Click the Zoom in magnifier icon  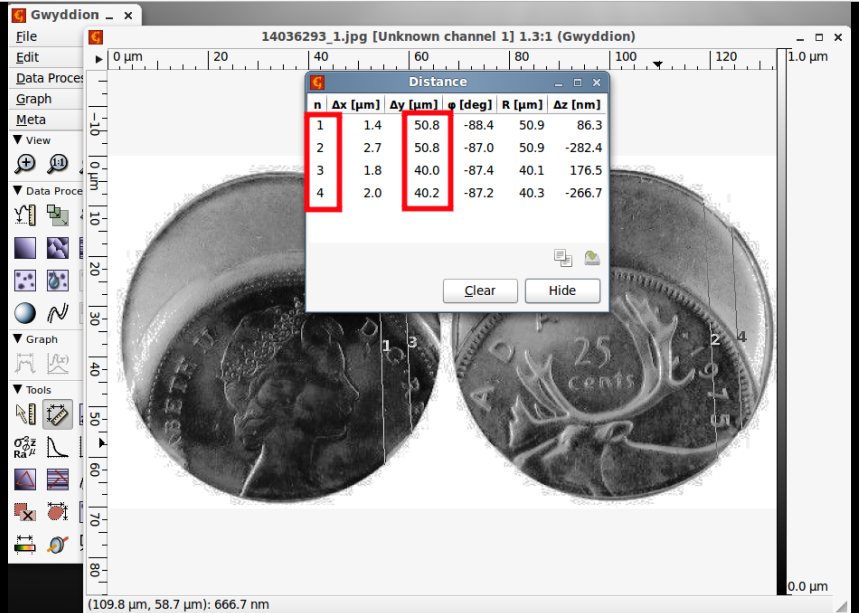click(x=25, y=163)
